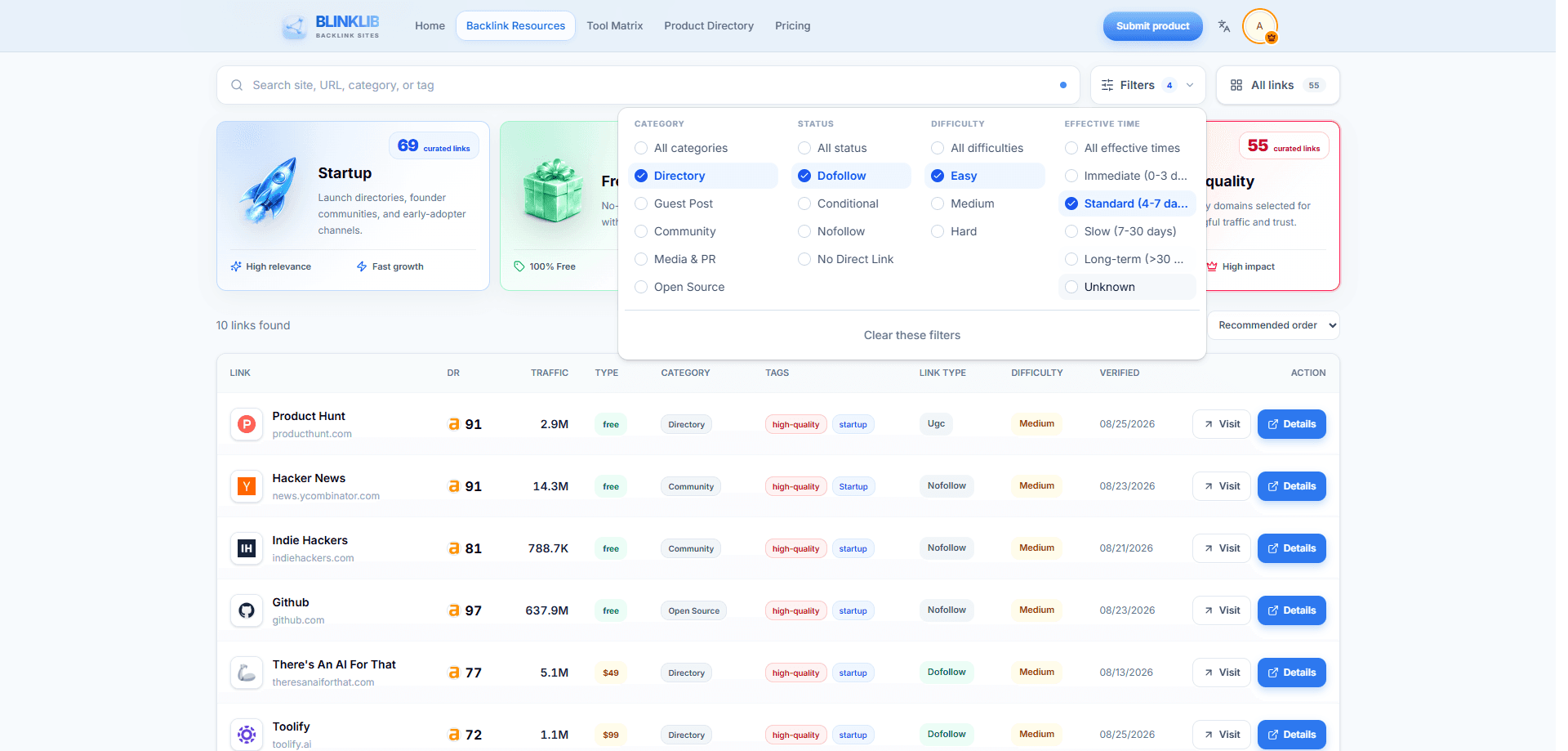This screenshot has width=1568, height=751.
Task: Select the All status option
Action: (851, 148)
